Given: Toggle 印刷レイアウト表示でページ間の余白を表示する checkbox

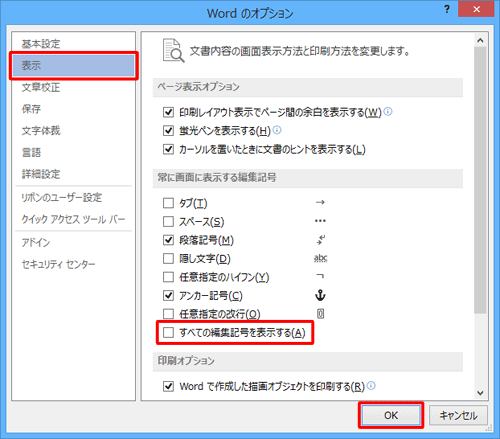Looking at the screenshot, I should (x=168, y=112).
